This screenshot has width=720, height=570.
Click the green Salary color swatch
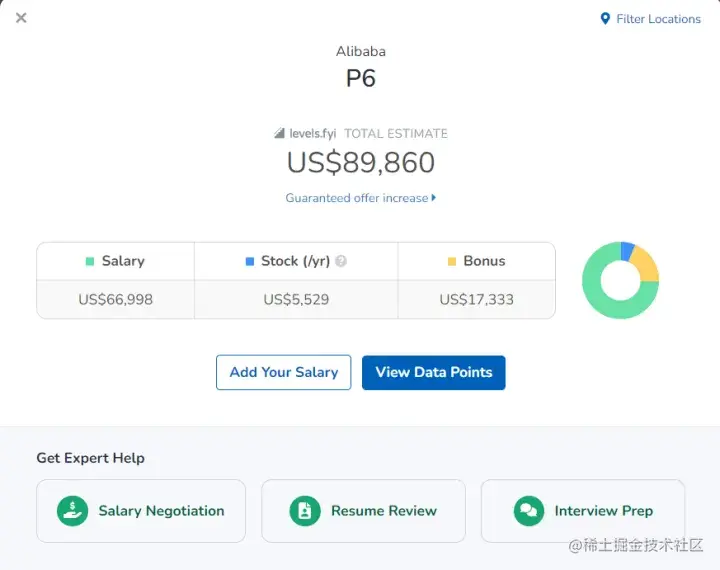click(x=90, y=261)
